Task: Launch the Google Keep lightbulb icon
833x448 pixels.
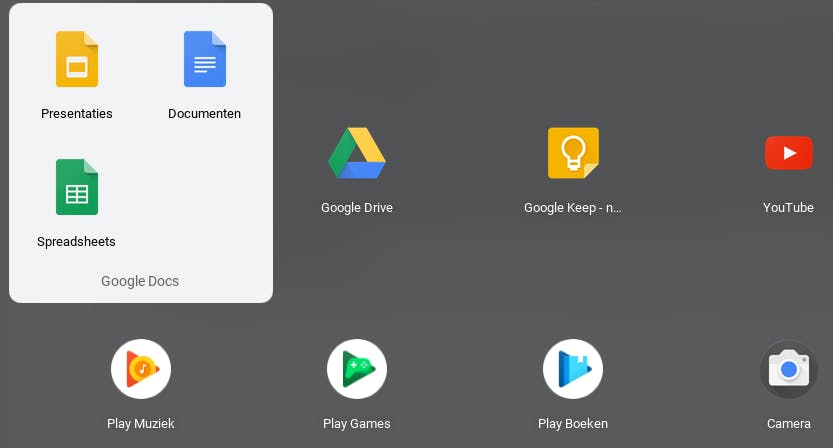Action: 573,153
